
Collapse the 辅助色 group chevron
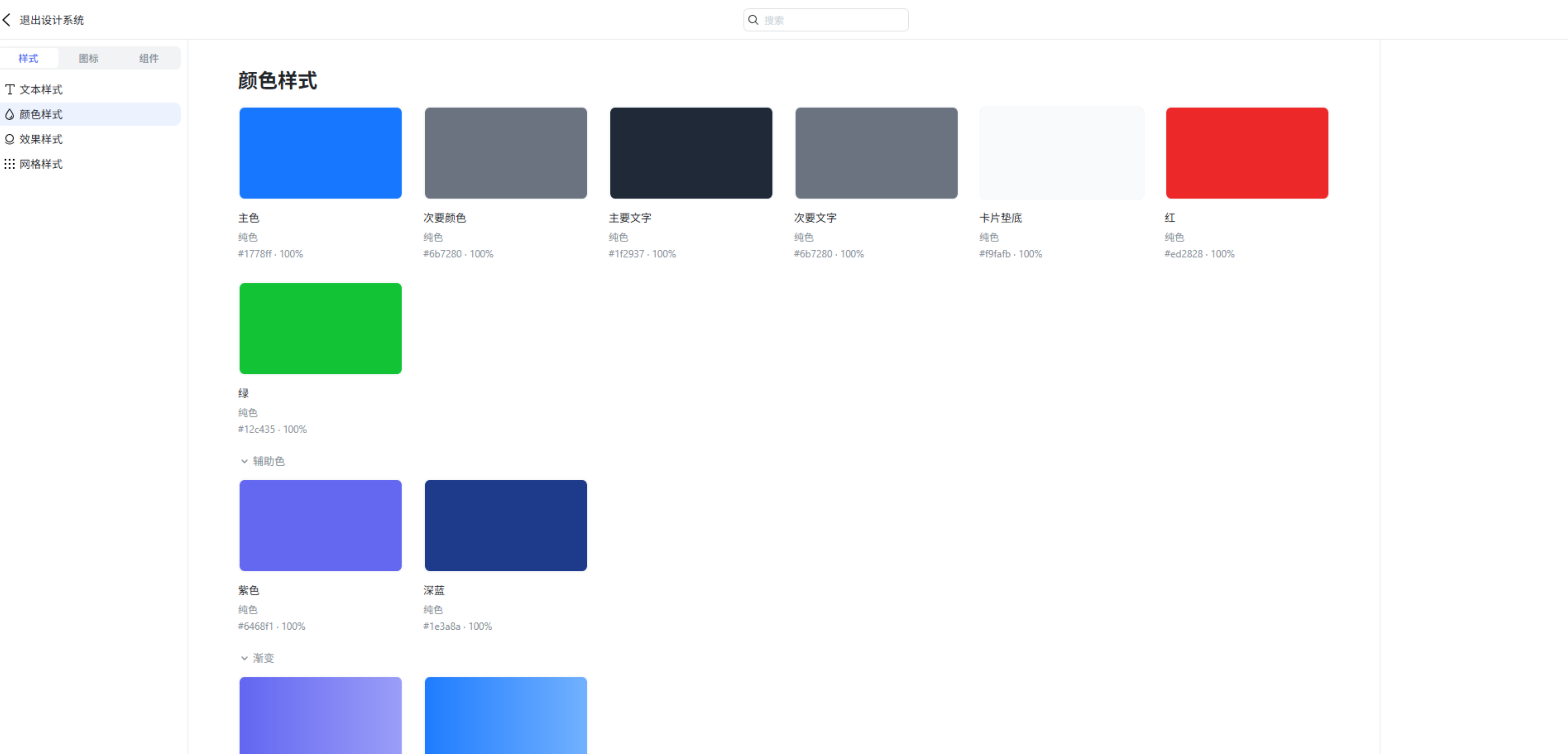point(244,462)
